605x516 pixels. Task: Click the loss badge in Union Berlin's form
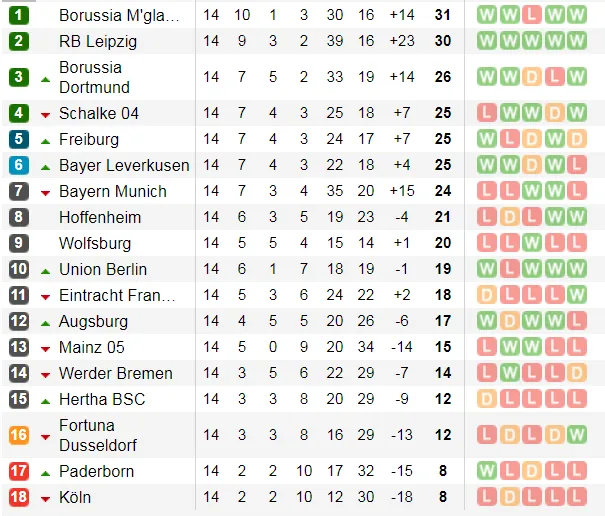510,269
